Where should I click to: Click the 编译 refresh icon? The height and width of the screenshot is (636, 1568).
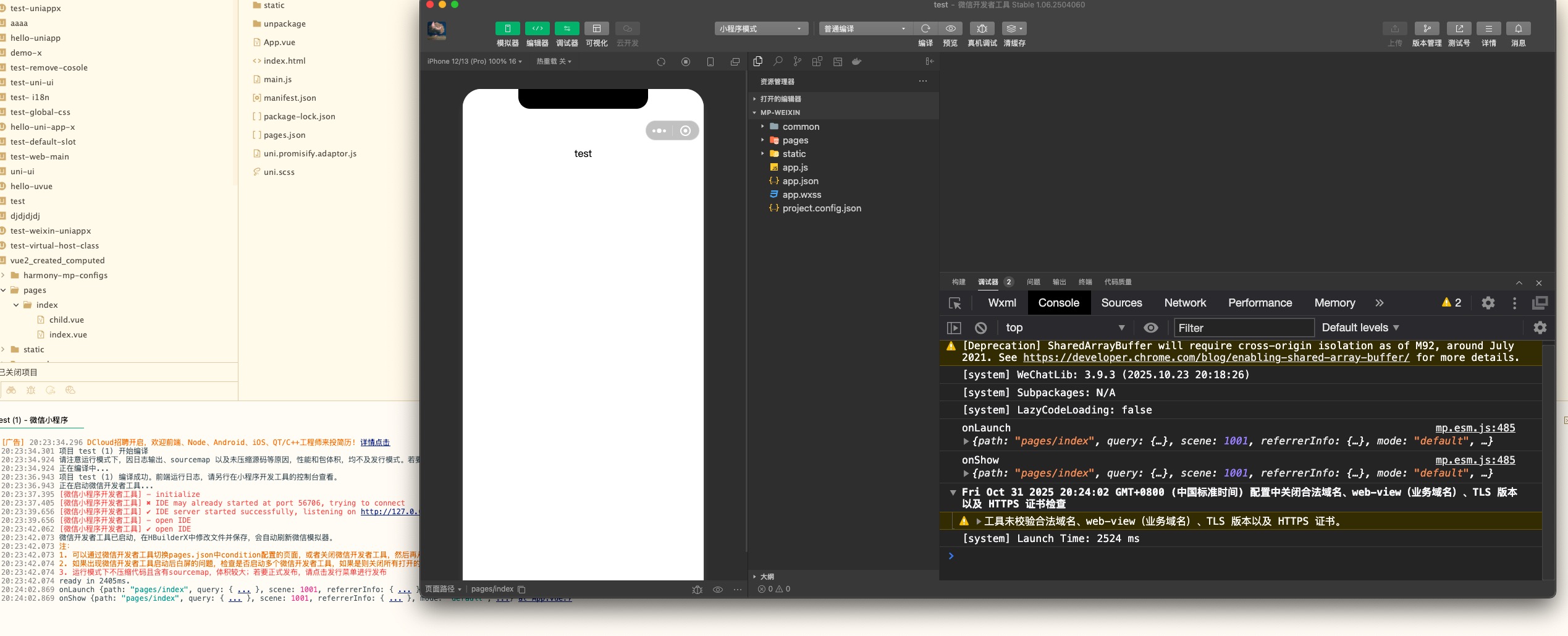[x=925, y=28]
